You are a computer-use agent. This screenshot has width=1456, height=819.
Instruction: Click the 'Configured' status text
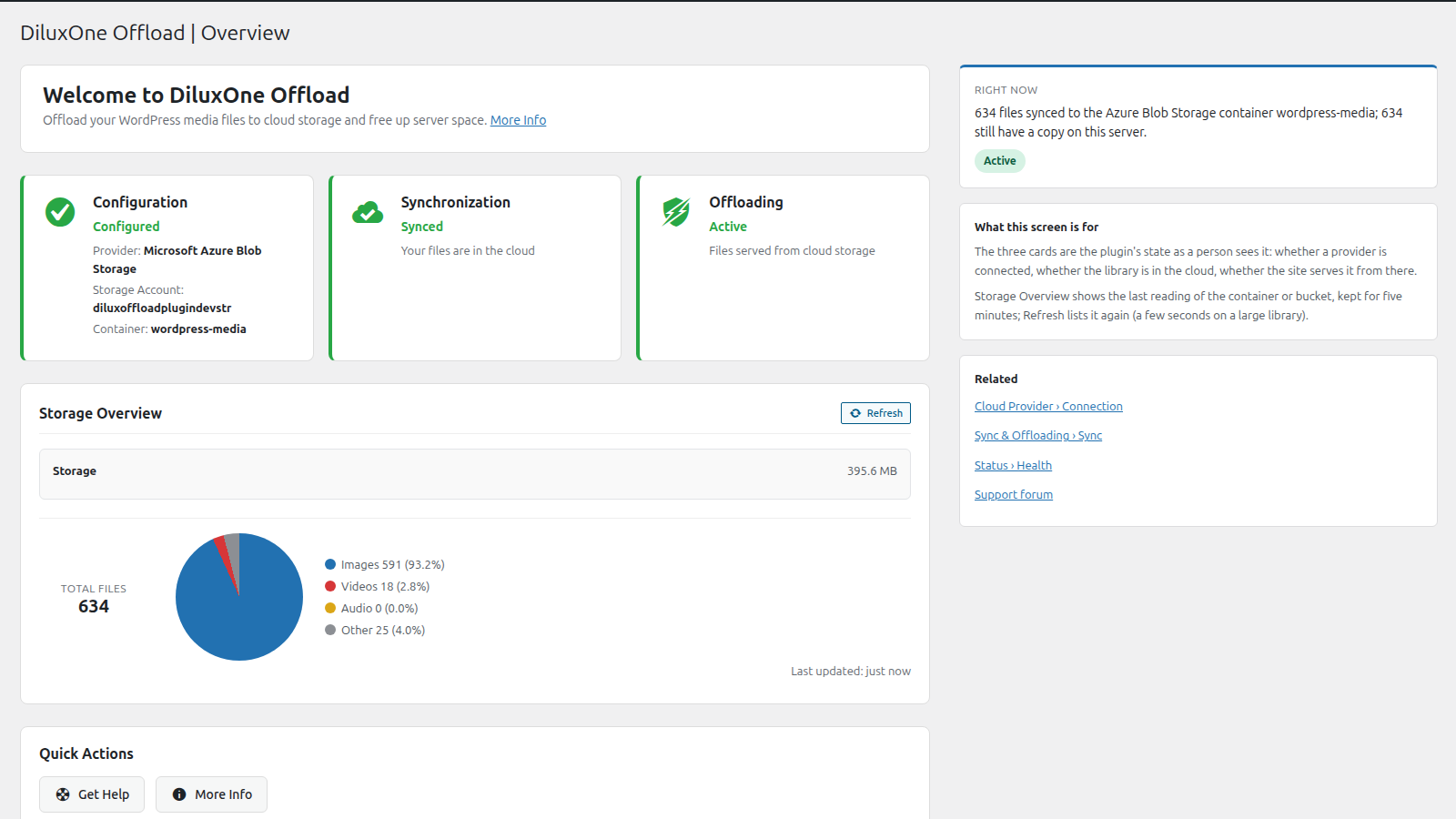click(126, 227)
